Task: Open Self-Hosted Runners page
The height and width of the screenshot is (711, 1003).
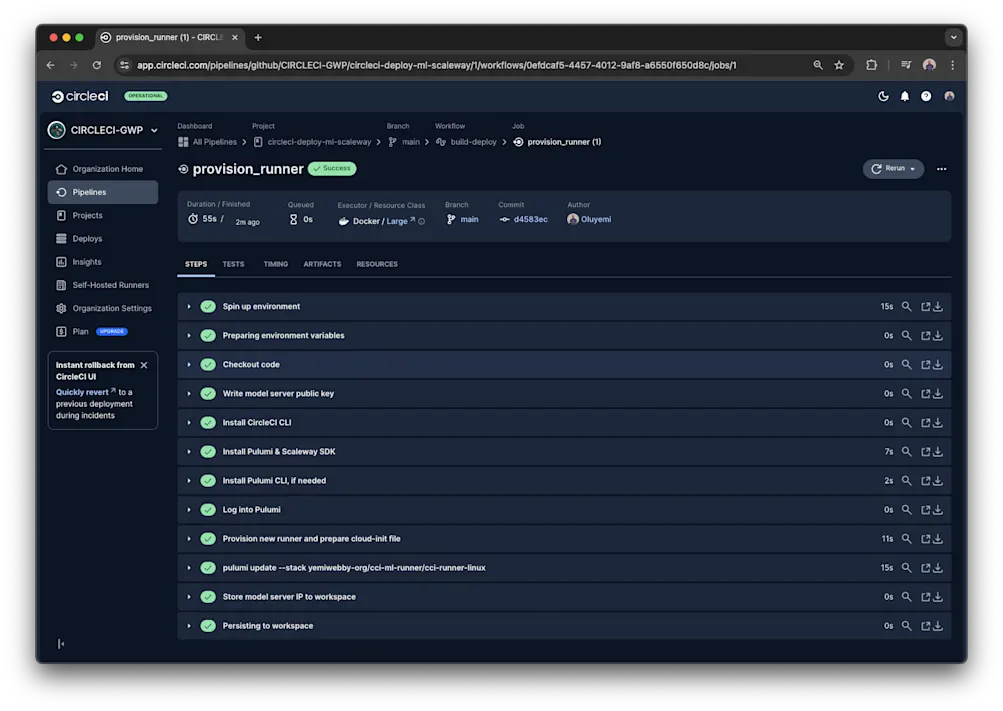Action: (x=102, y=285)
